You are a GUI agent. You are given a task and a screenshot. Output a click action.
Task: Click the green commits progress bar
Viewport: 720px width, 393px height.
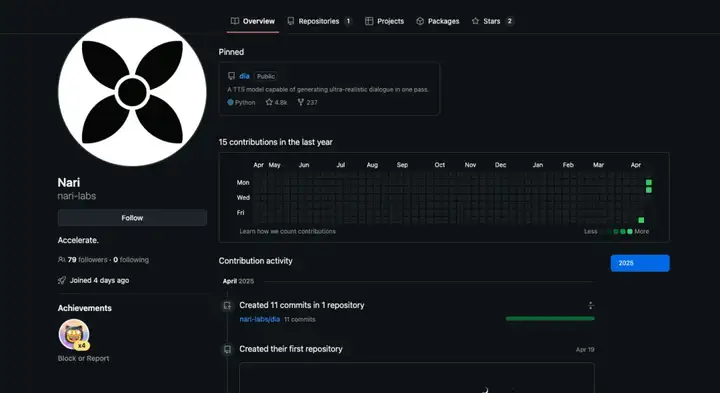pos(550,319)
